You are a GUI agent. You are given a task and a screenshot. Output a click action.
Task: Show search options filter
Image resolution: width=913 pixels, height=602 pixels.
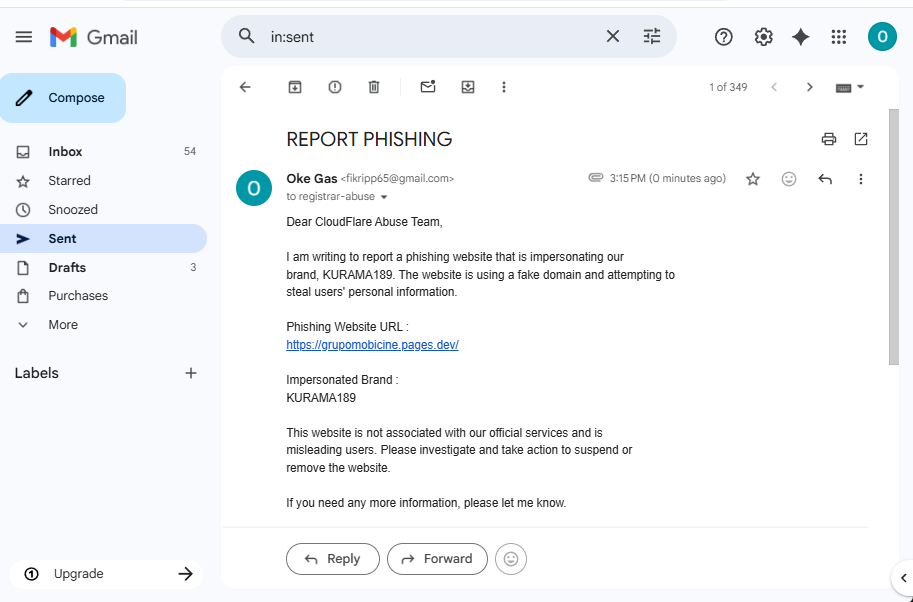coord(652,37)
